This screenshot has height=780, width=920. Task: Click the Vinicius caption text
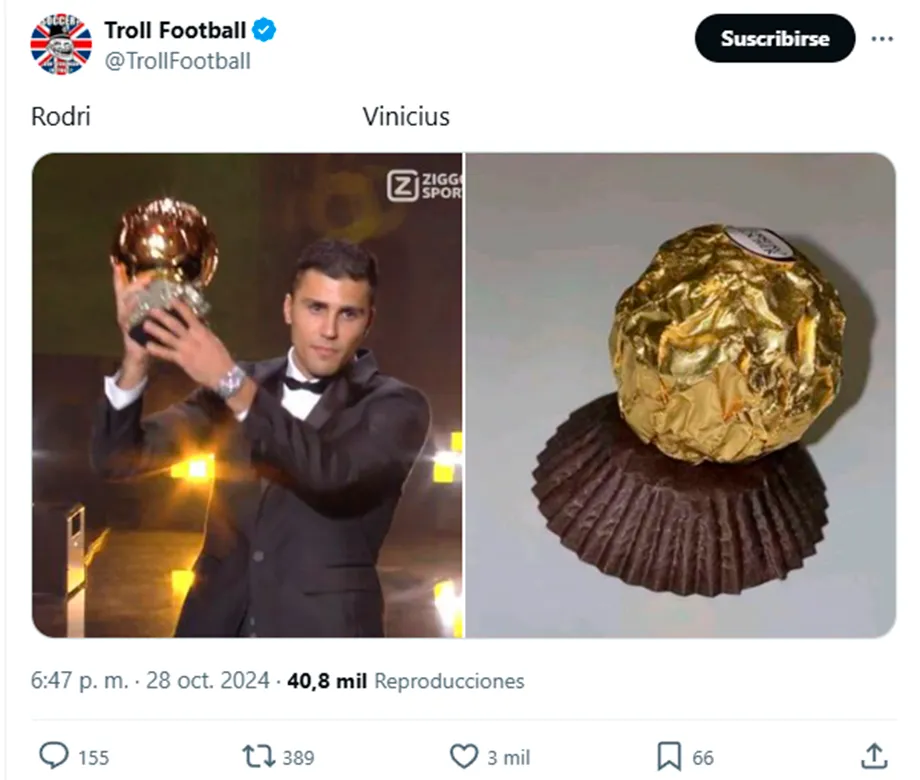click(406, 117)
